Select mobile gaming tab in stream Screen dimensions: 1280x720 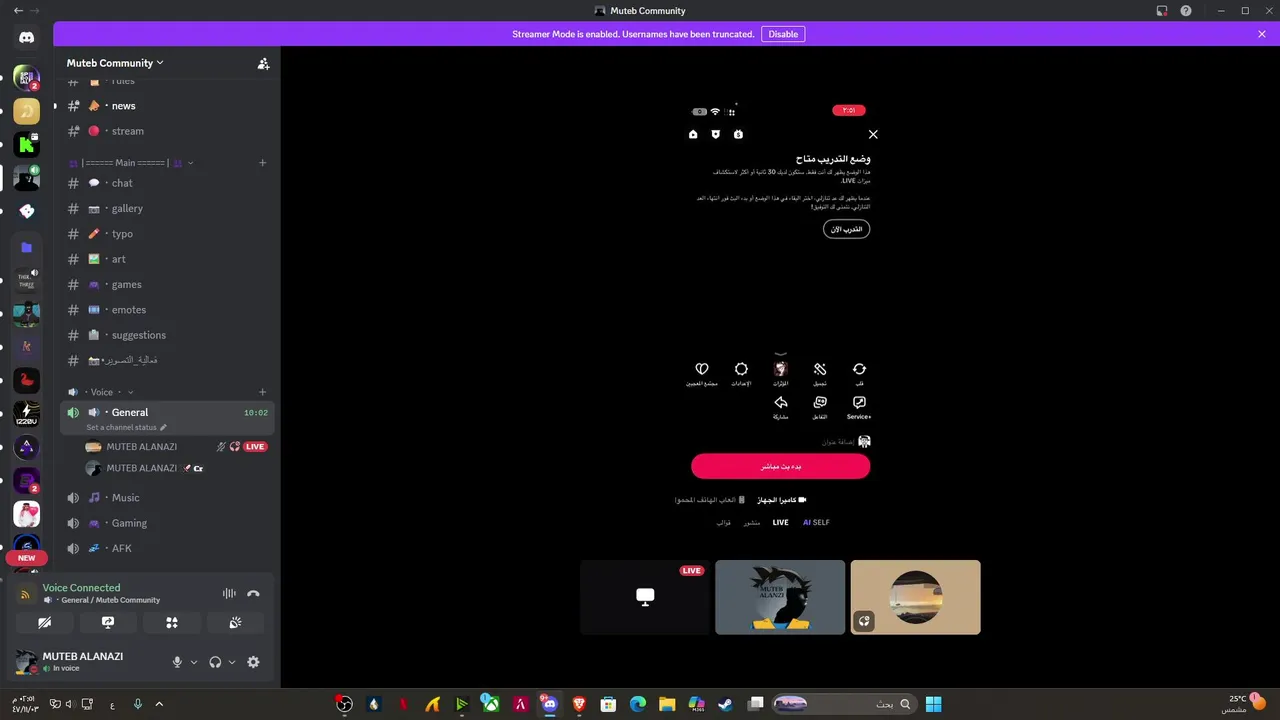click(710, 500)
